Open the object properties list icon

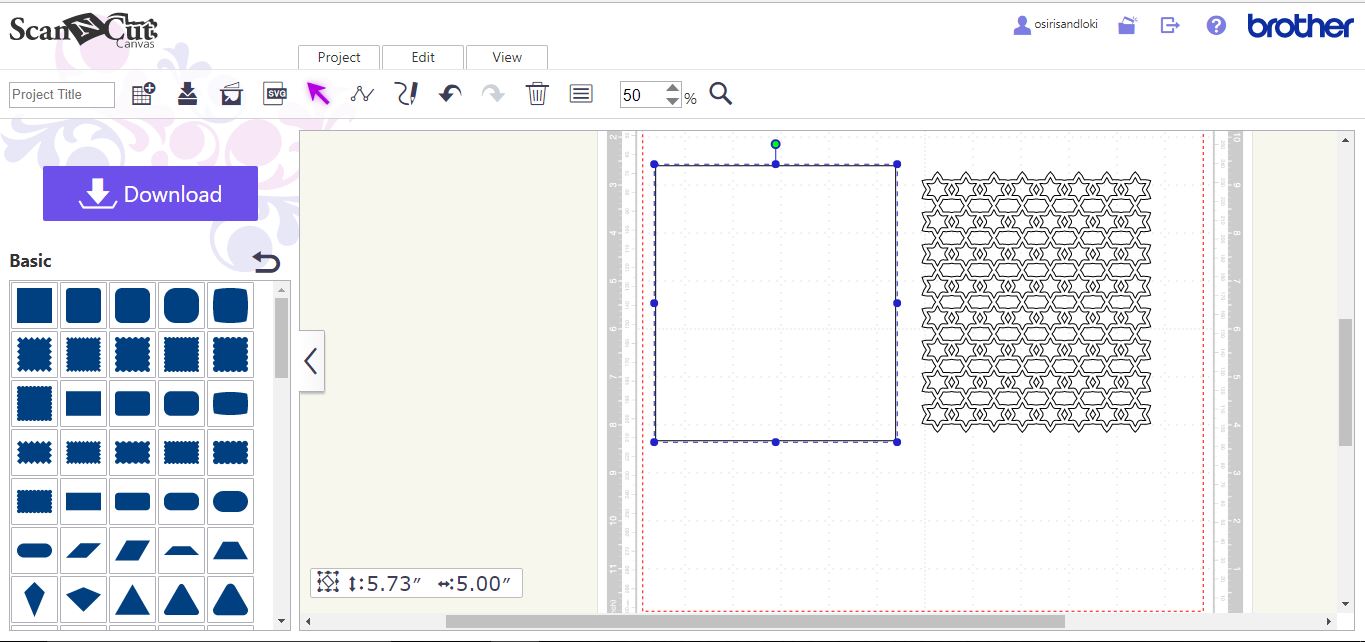coord(580,93)
